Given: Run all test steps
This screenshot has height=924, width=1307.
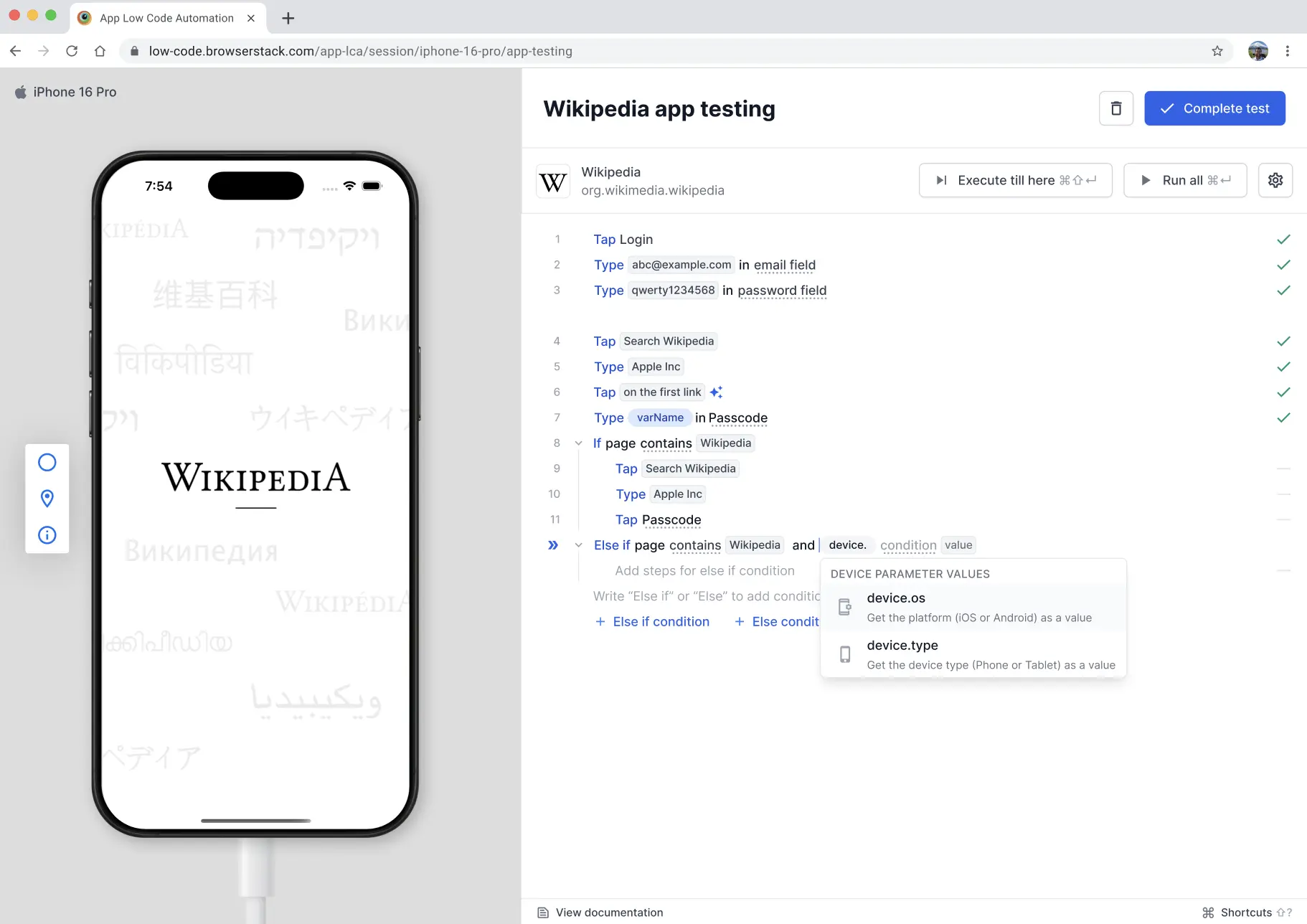Looking at the screenshot, I should pyautogui.click(x=1185, y=180).
